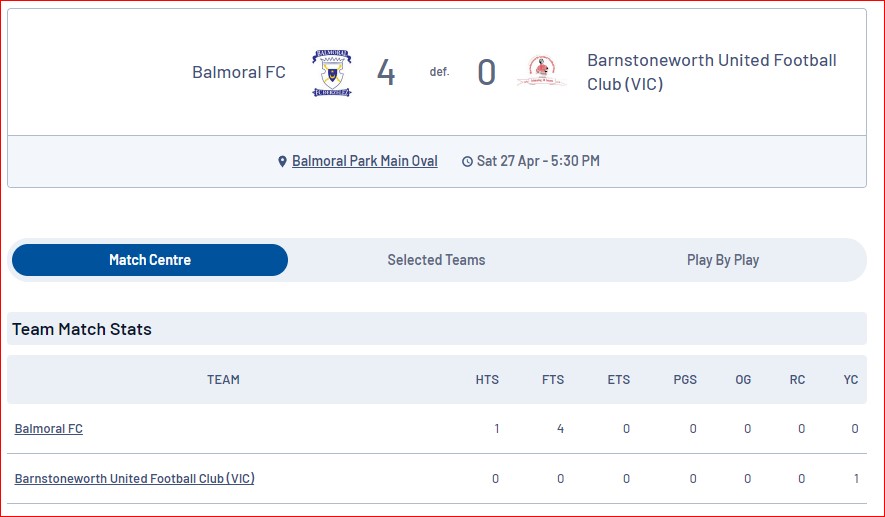Open the Balmoral Park Main Oval venue link
Image resolution: width=885 pixels, height=517 pixels.
[365, 161]
